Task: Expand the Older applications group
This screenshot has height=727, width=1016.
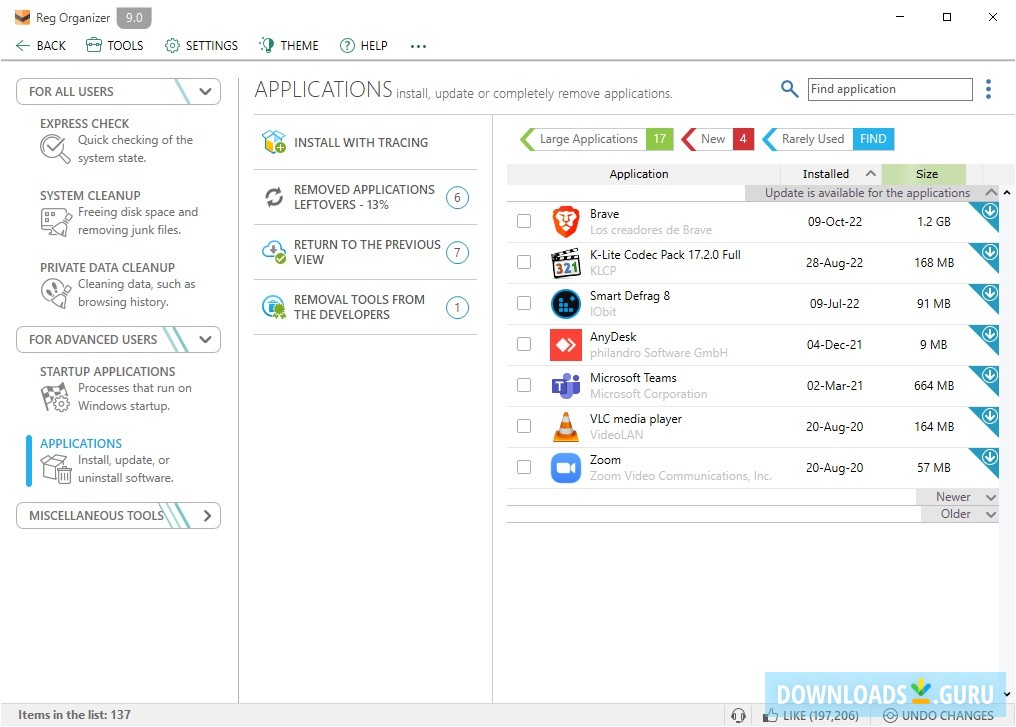Action: (991, 514)
